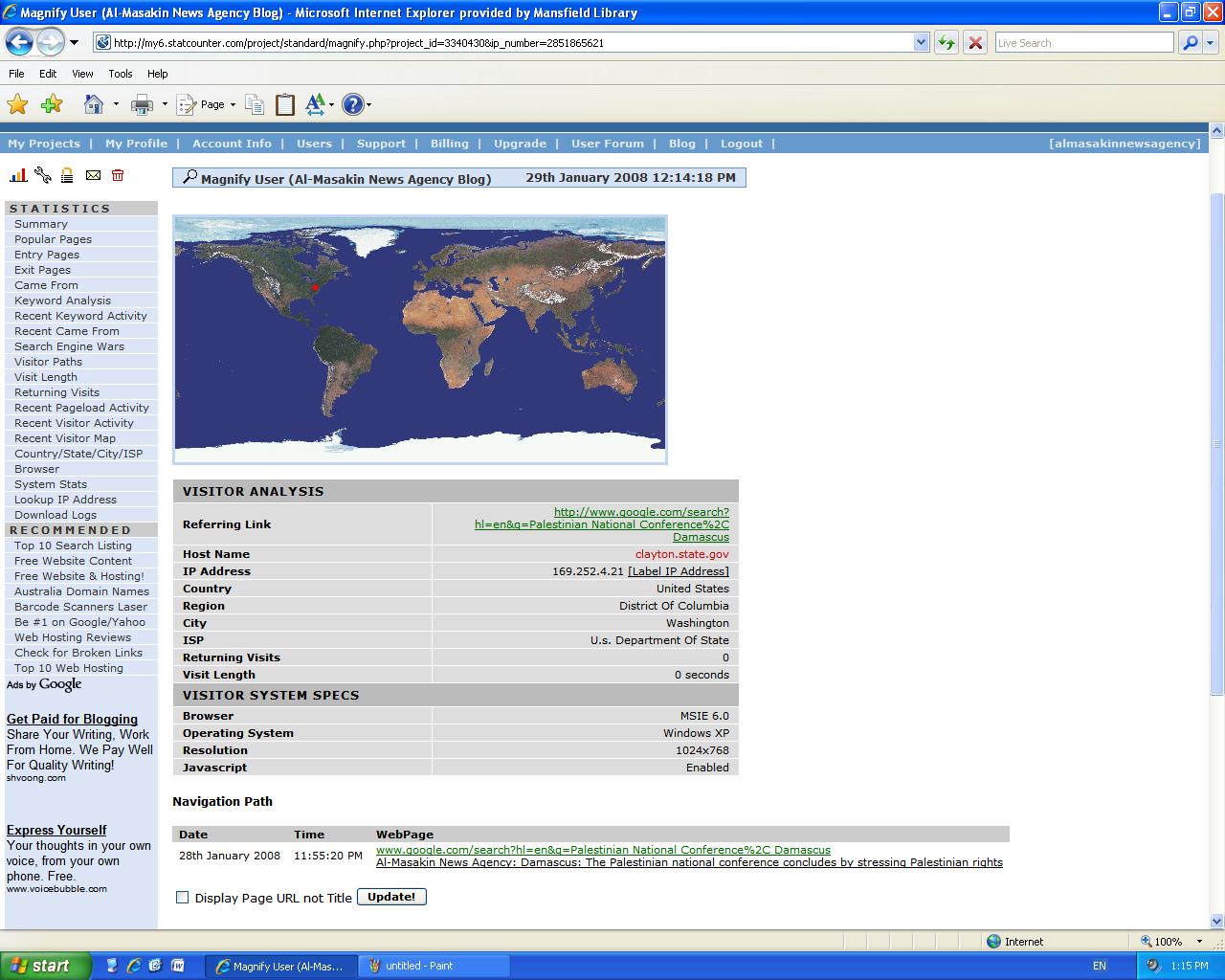This screenshot has height=980, width=1225.
Task: Expand the zoom level dropdown arrow
Action: click(x=1200, y=942)
